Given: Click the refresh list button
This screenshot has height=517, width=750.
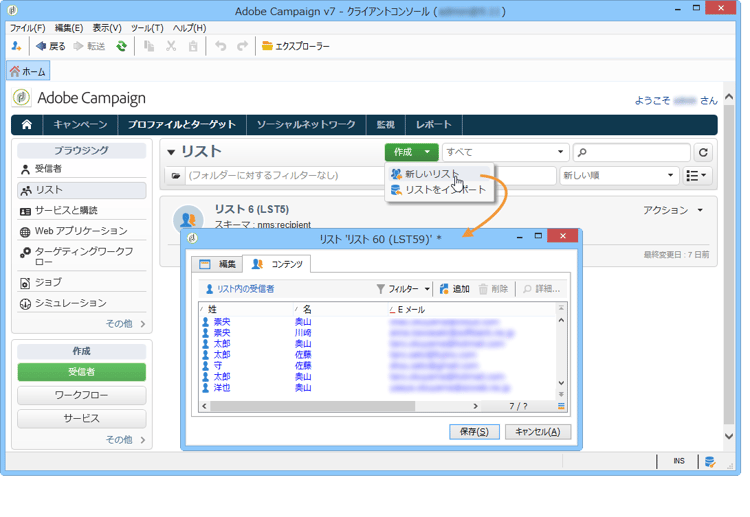Looking at the screenshot, I should click(x=703, y=152).
